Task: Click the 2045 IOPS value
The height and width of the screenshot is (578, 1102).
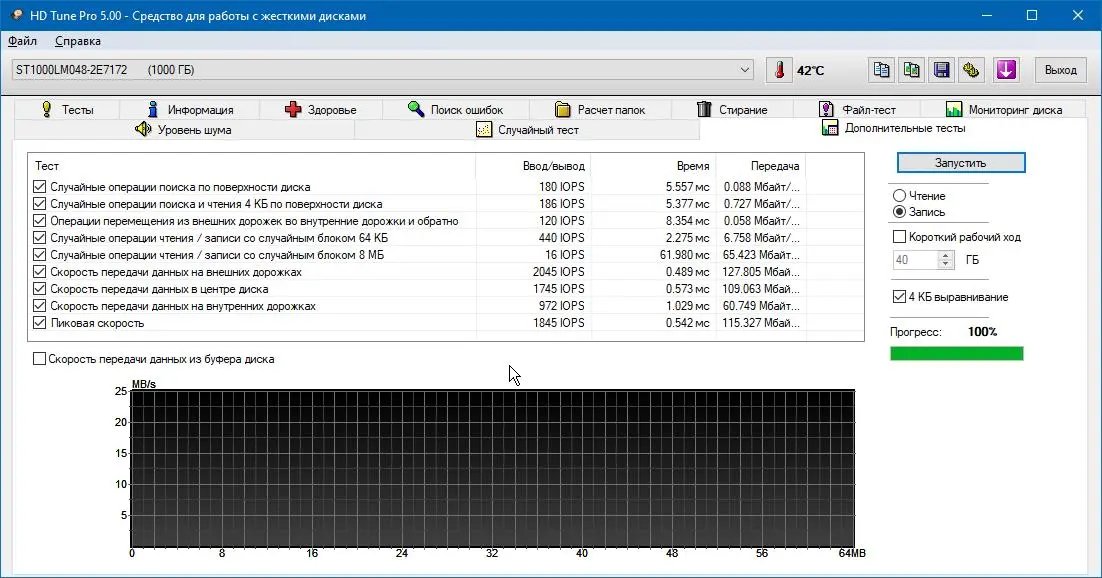Action: (x=558, y=272)
